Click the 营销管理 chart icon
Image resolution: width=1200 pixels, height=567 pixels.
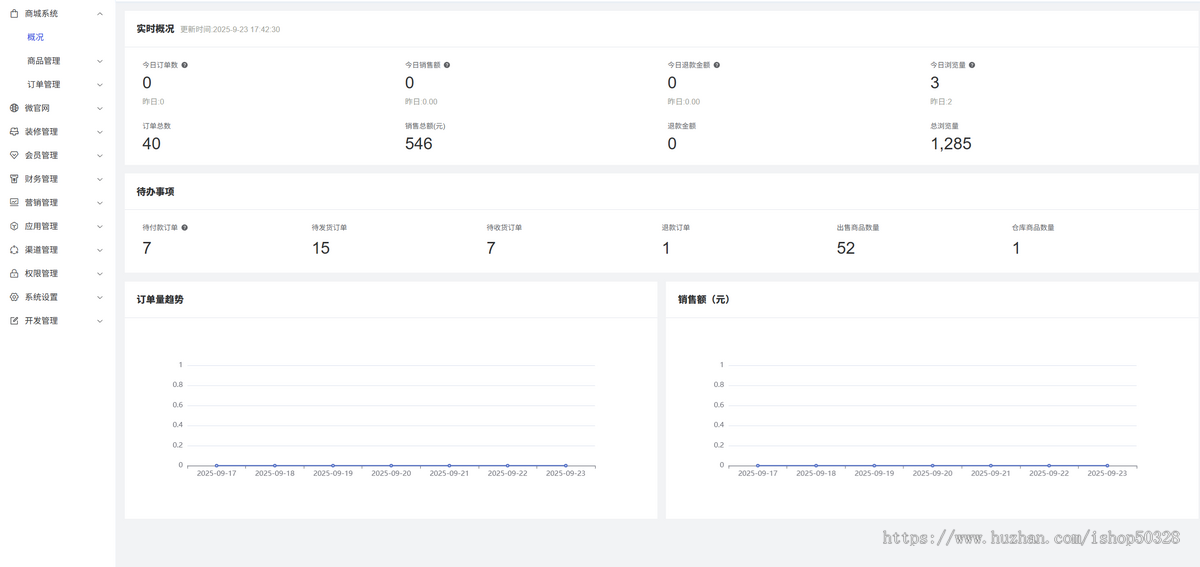(14, 202)
